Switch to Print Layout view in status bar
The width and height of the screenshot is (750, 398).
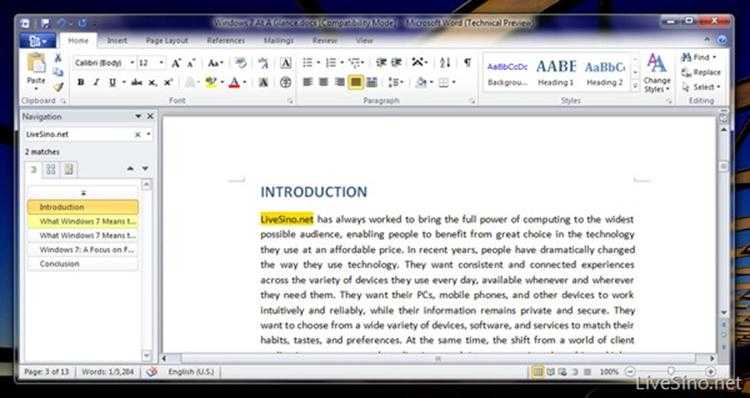click(538, 372)
